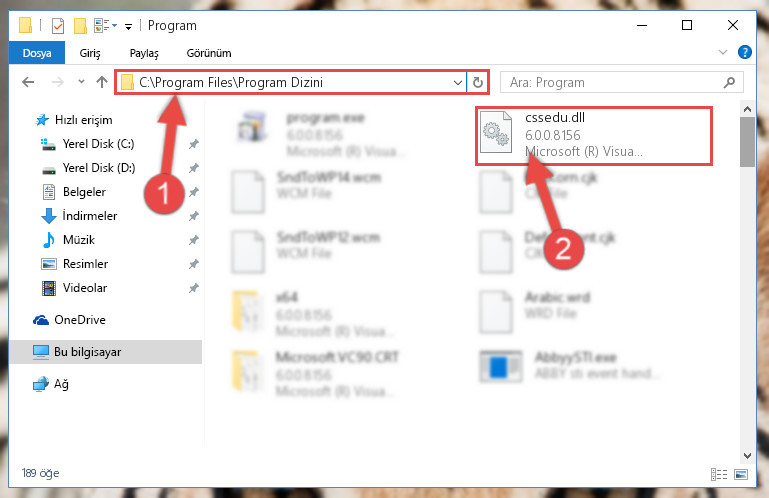This screenshot has height=498, width=769.
Task: Switch to the Görünüm tab
Action: pos(209,53)
